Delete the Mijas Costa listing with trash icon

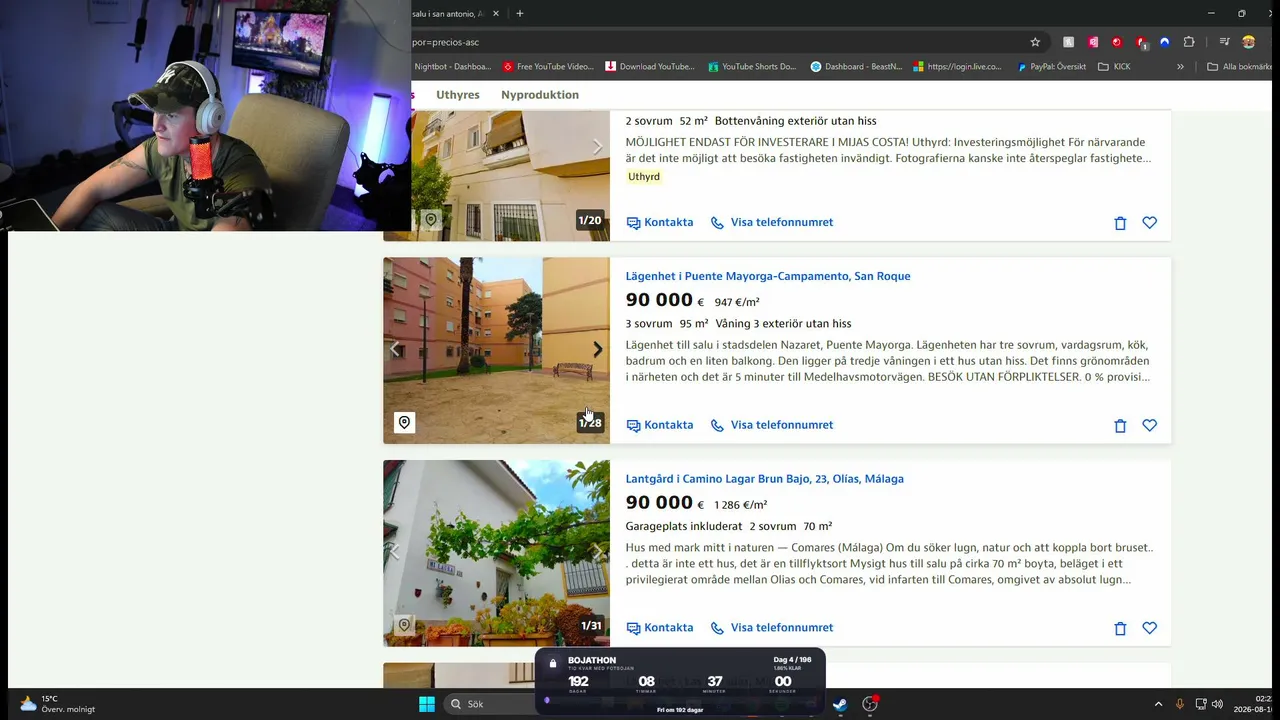pos(1120,223)
